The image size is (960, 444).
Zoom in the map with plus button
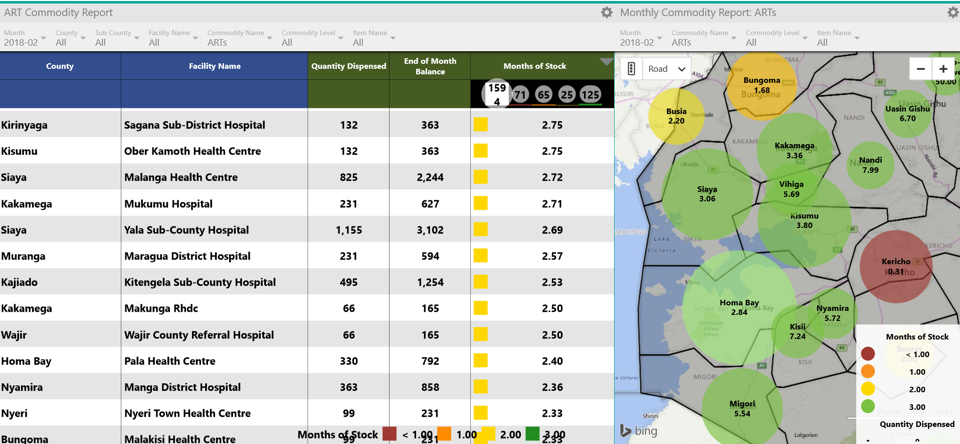(x=943, y=69)
